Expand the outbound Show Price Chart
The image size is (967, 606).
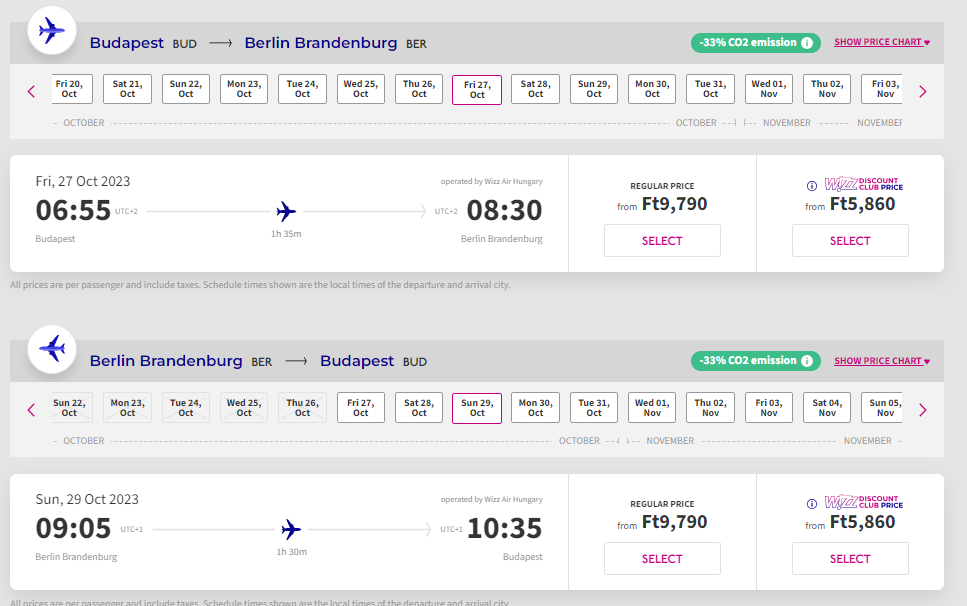tap(882, 43)
